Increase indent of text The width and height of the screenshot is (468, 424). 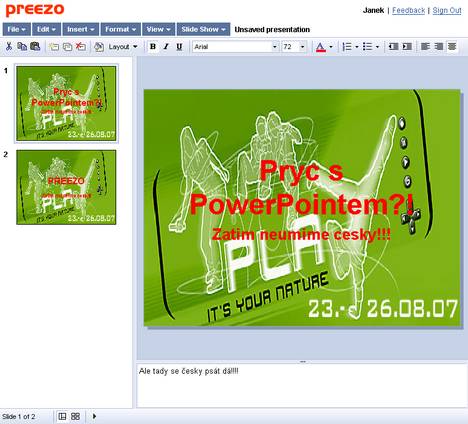[407, 47]
